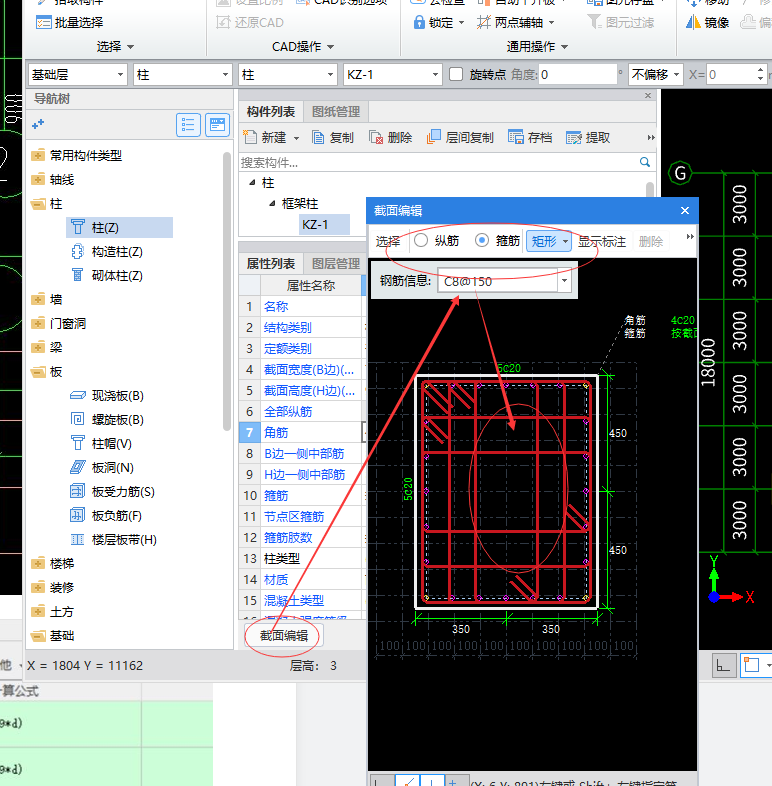Click 提取 extract button

point(588,137)
